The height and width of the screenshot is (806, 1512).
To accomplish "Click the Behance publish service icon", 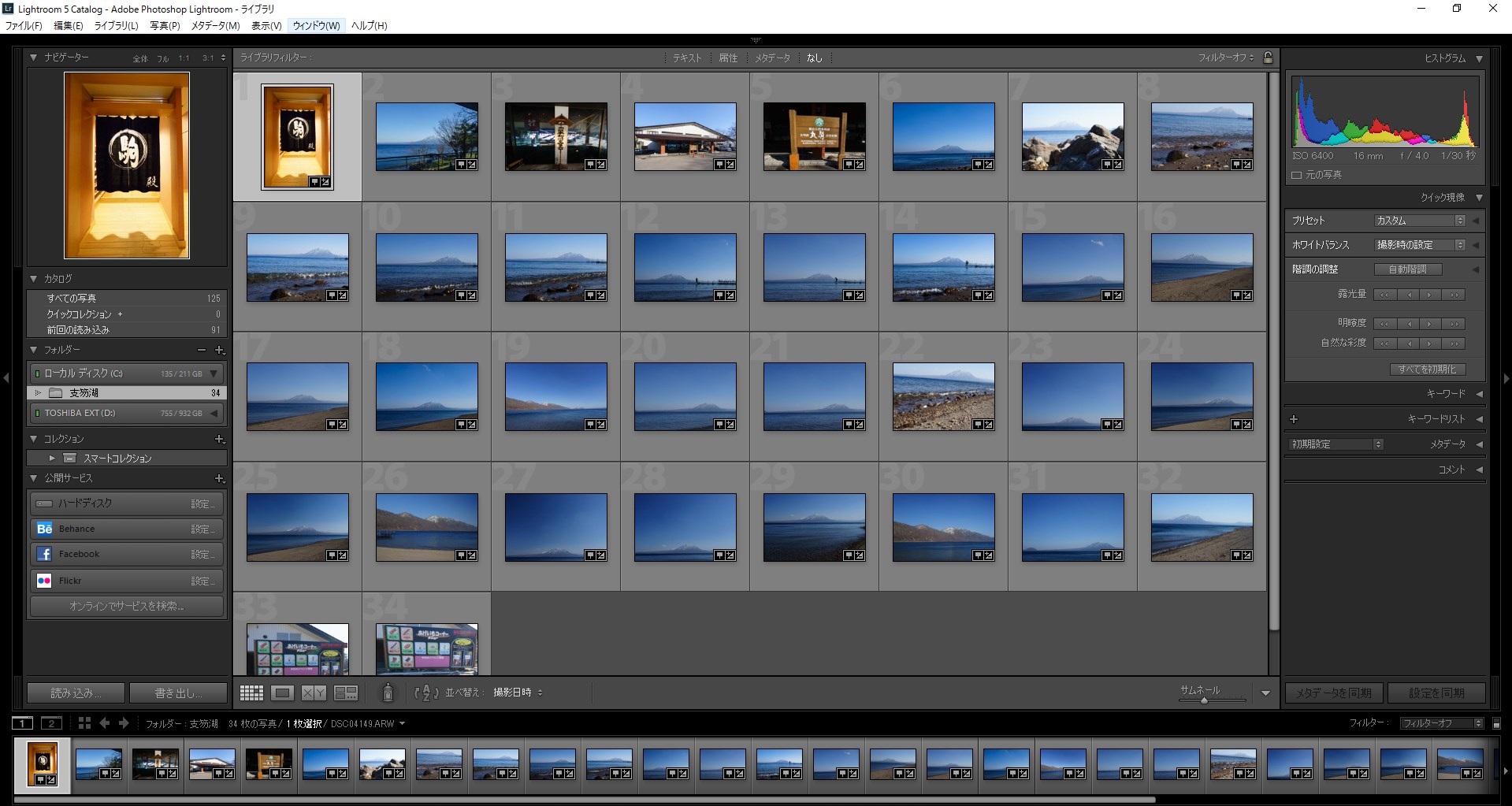I will (45, 529).
